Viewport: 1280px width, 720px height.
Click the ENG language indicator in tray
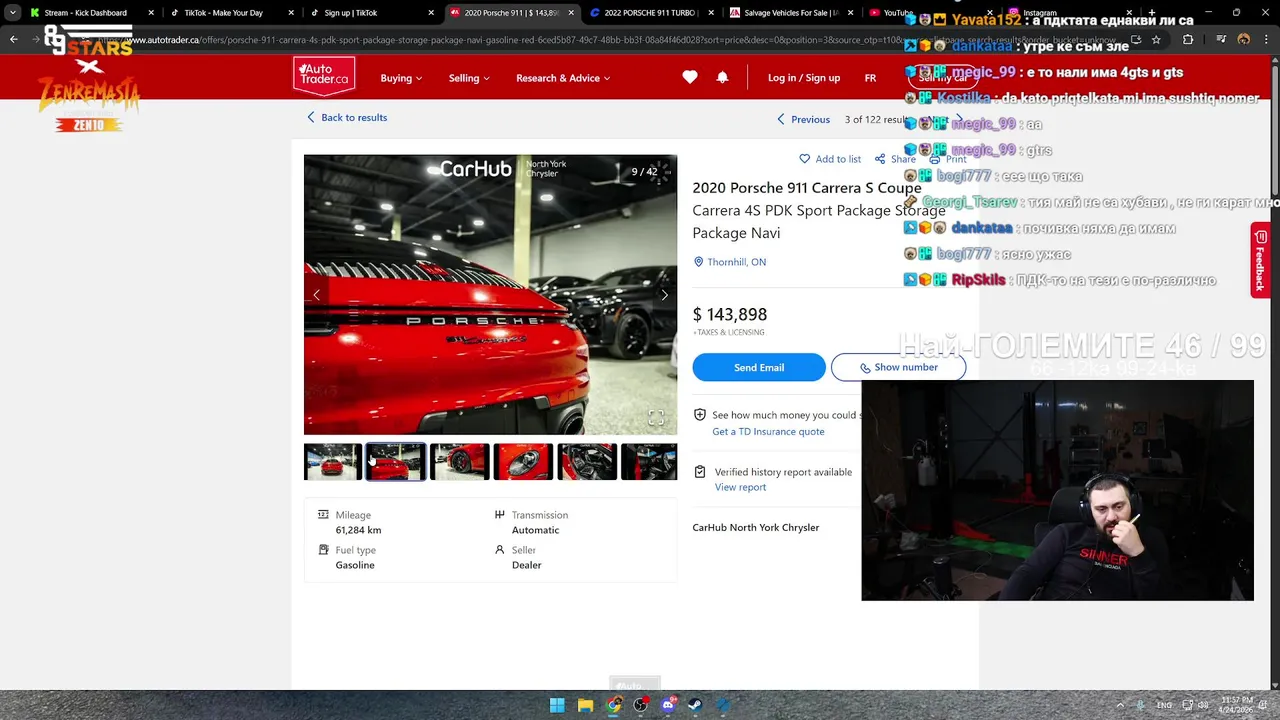[x=1164, y=705]
